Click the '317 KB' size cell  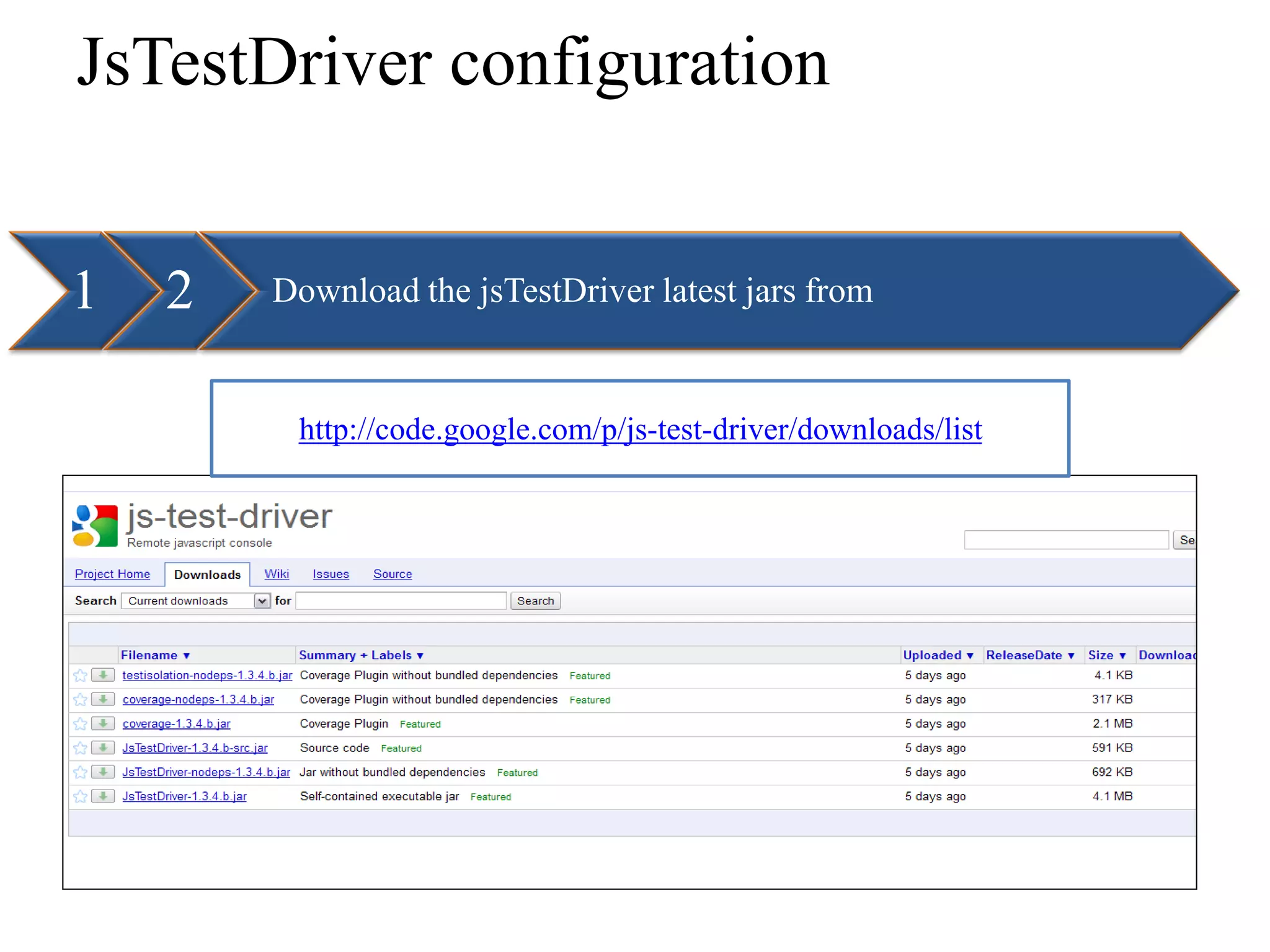point(1112,700)
